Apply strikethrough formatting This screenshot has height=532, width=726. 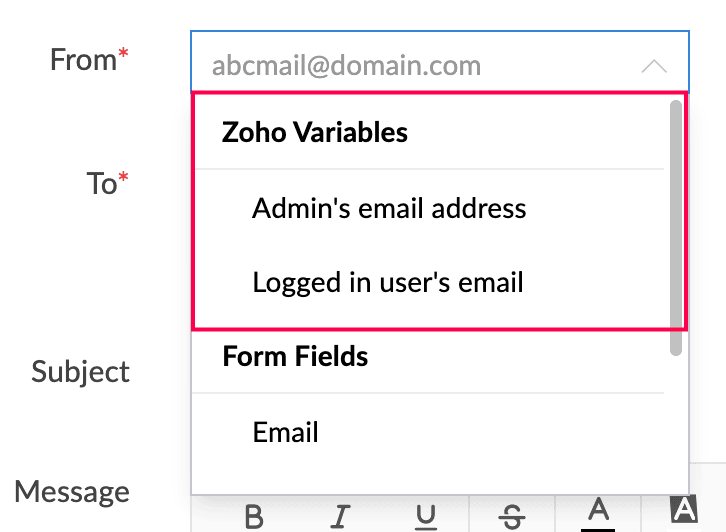point(512,517)
